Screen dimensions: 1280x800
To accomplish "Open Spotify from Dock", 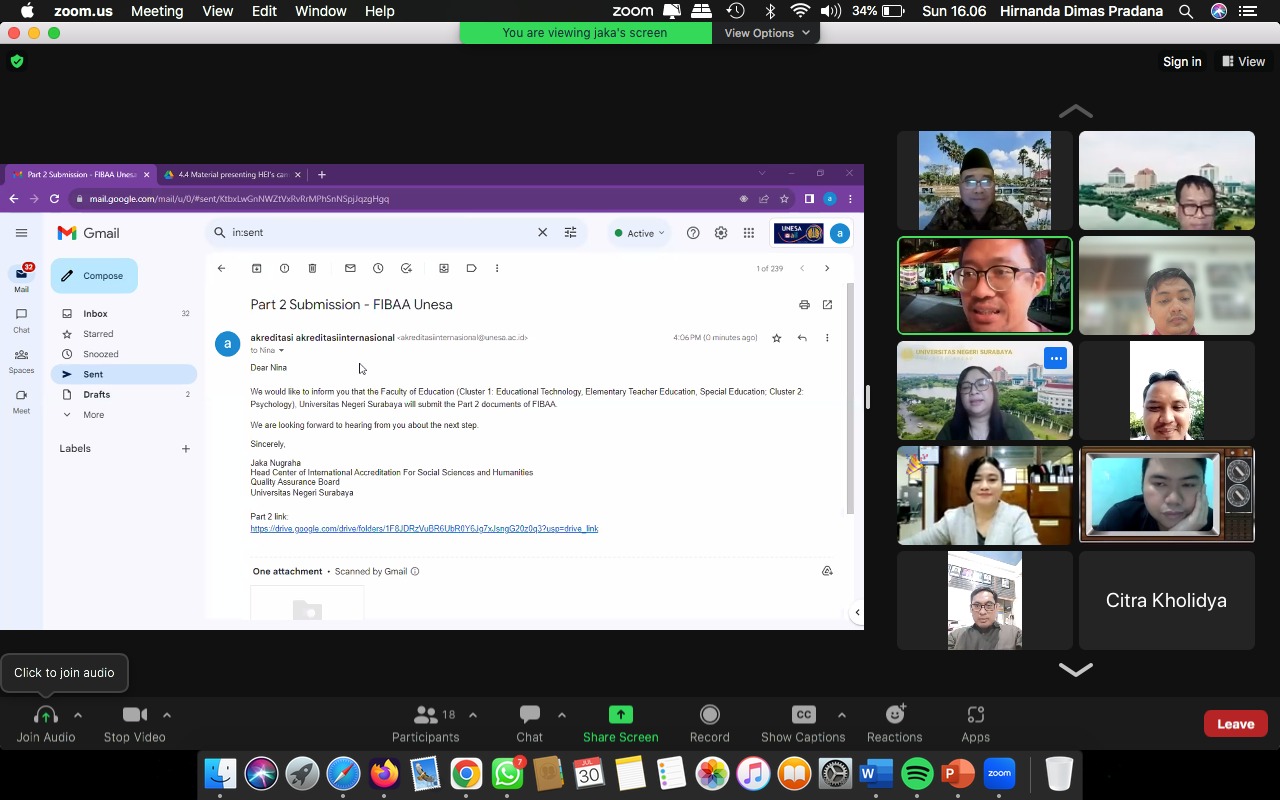I will tap(917, 774).
